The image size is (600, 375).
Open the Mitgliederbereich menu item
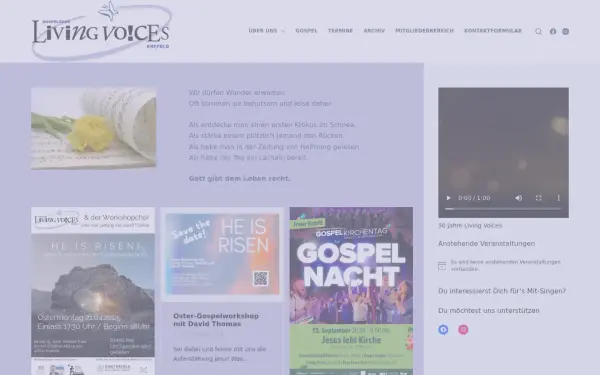click(x=424, y=31)
